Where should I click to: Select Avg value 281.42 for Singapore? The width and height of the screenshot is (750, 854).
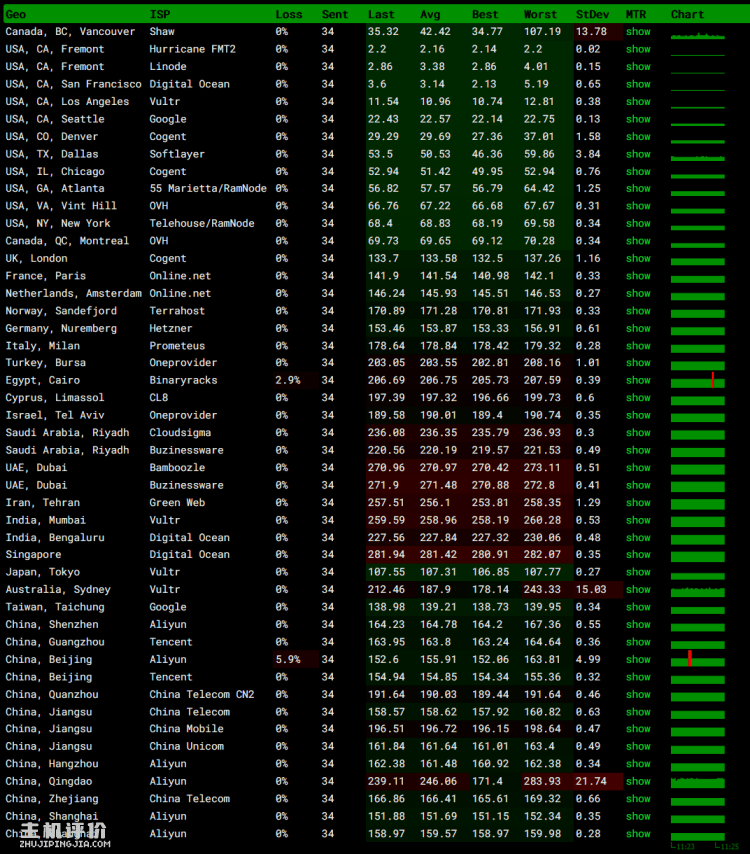[438, 554]
